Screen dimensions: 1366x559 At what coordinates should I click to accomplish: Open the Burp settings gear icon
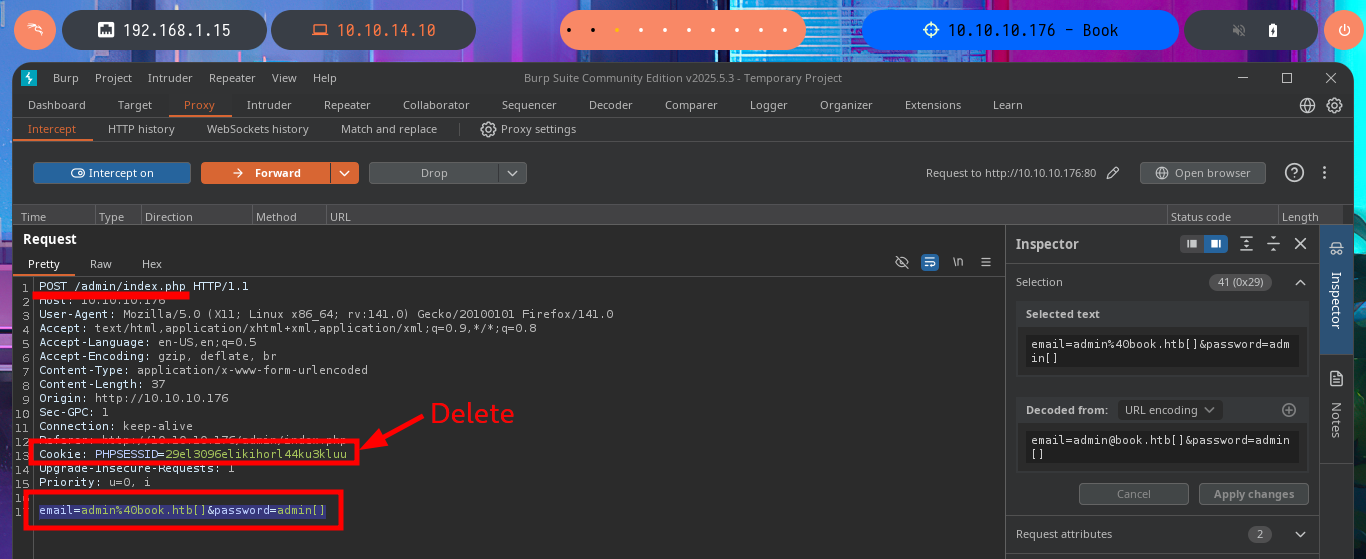[x=1334, y=105]
